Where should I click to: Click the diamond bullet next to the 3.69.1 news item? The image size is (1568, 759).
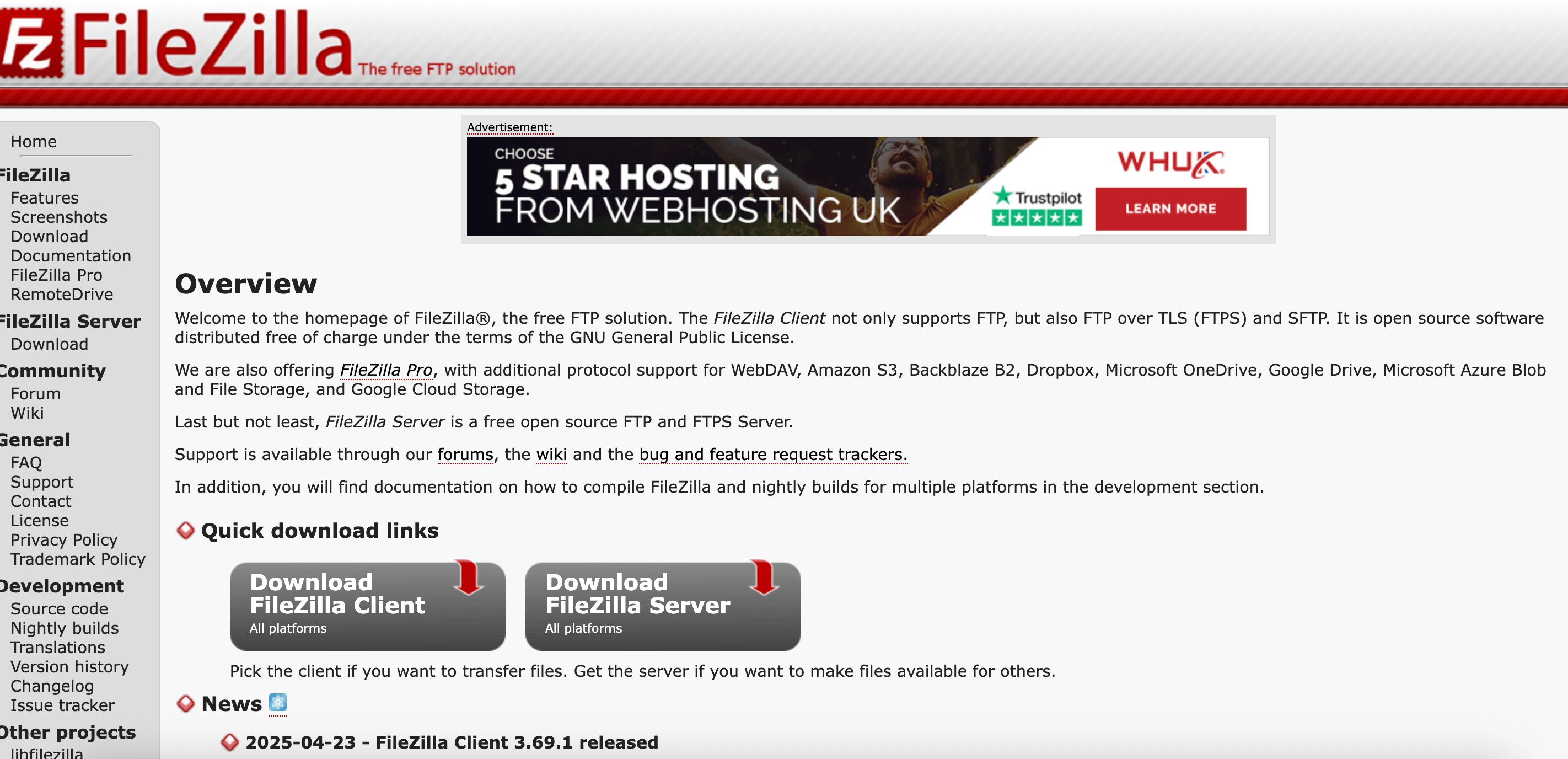(x=229, y=742)
